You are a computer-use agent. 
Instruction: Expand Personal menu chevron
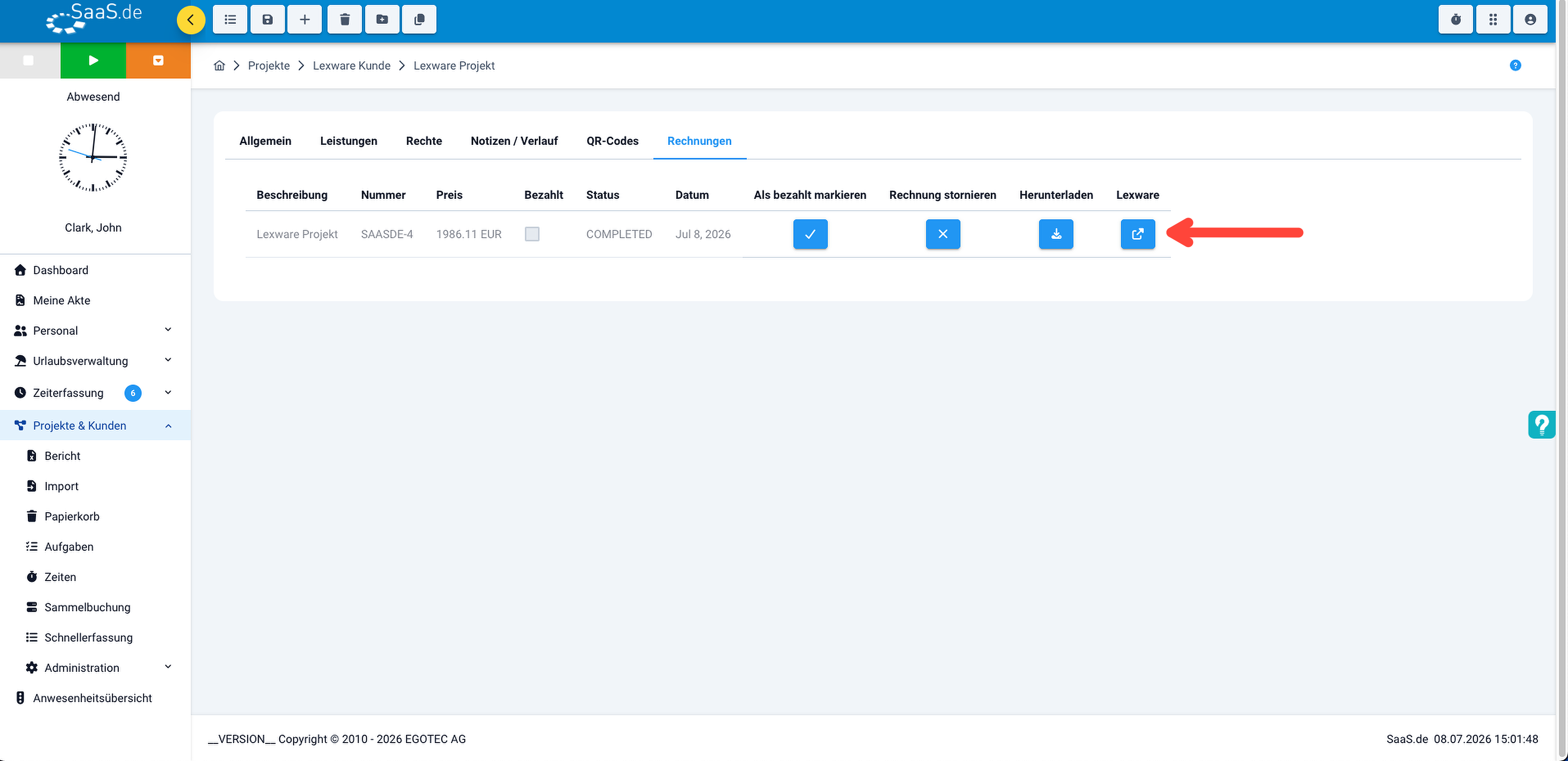coord(169,330)
